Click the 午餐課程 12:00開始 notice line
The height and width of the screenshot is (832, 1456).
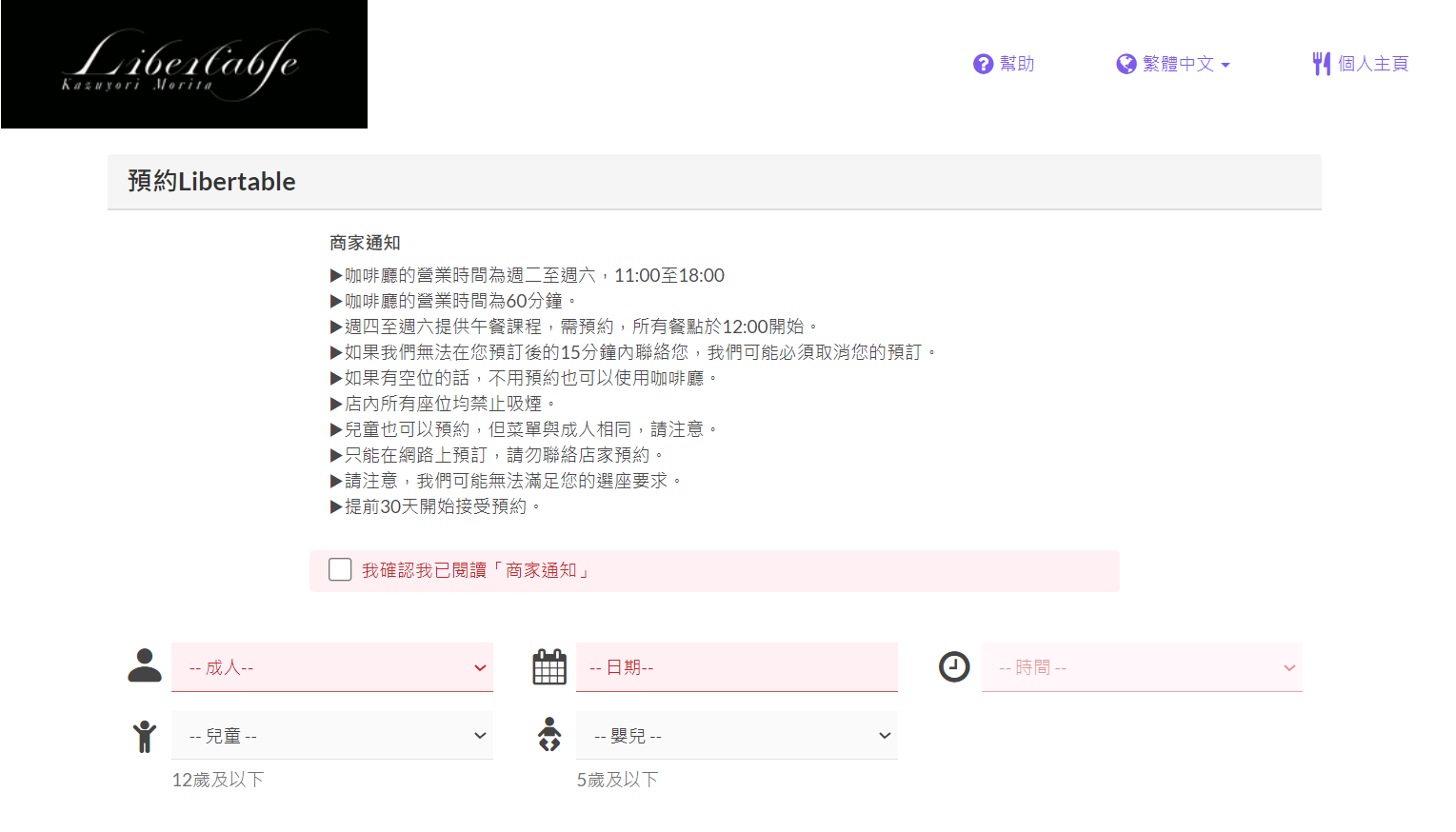[x=574, y=327]
